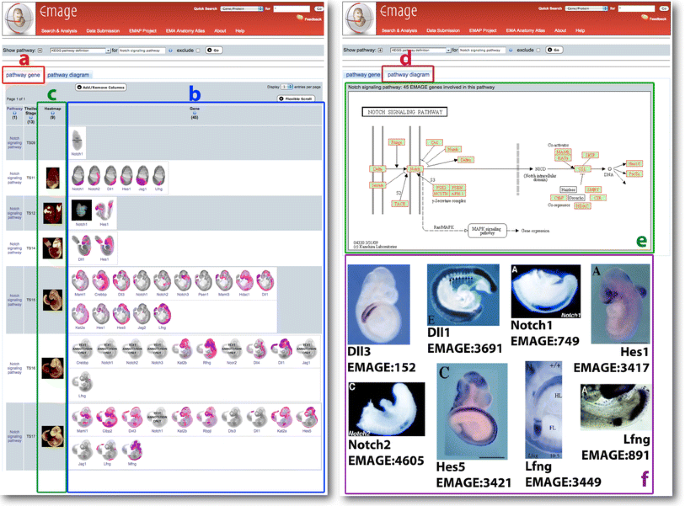Image resolution: width=685 pixels, height=506 pixels.
Task: Click Quick Search Go button in right page
Action: pyautogui.click(x=664, y=8)
